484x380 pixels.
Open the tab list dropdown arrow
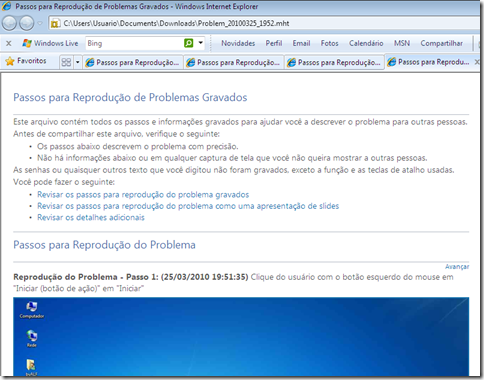78,62
